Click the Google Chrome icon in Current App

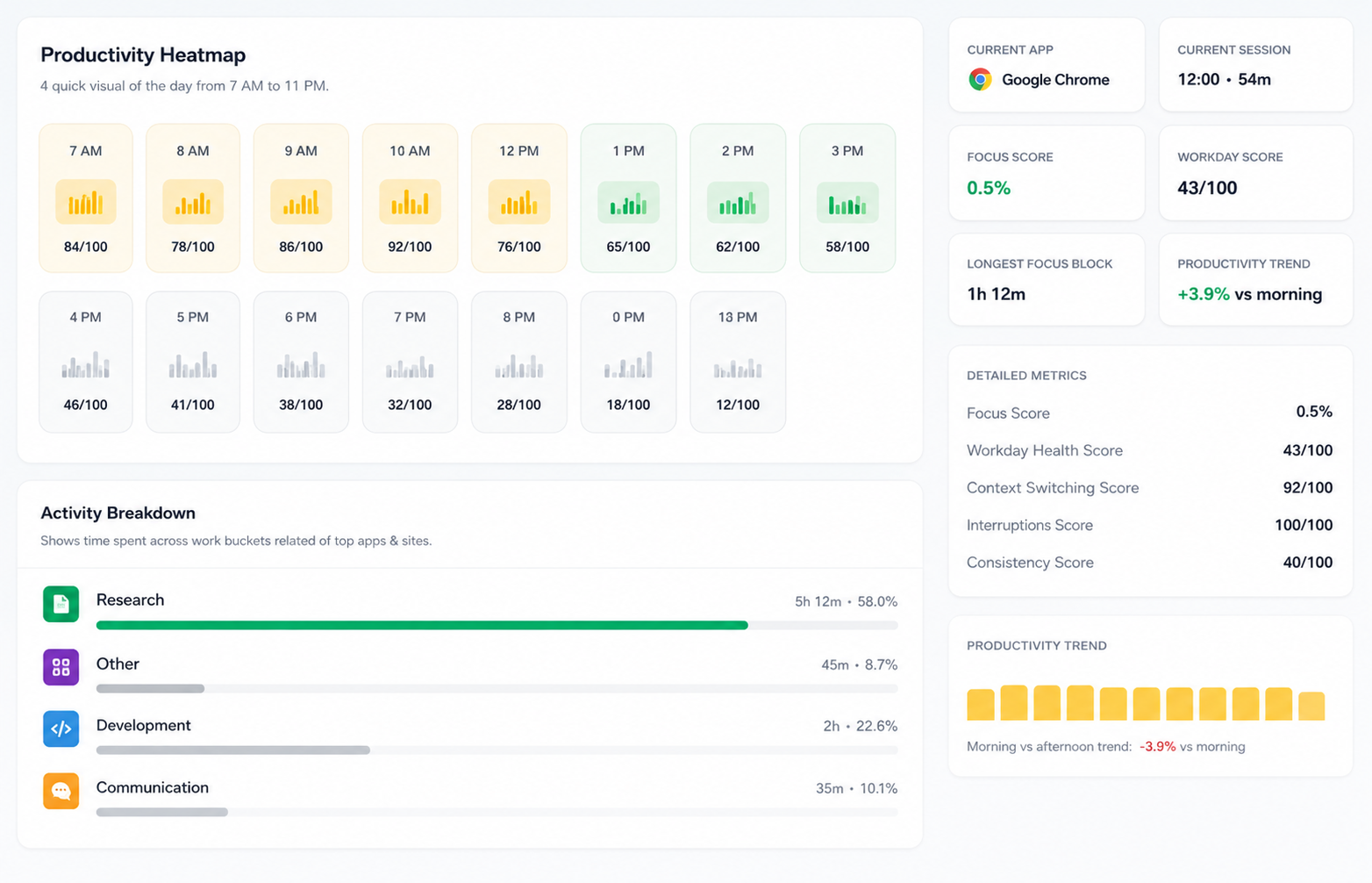tap(980, 80)
